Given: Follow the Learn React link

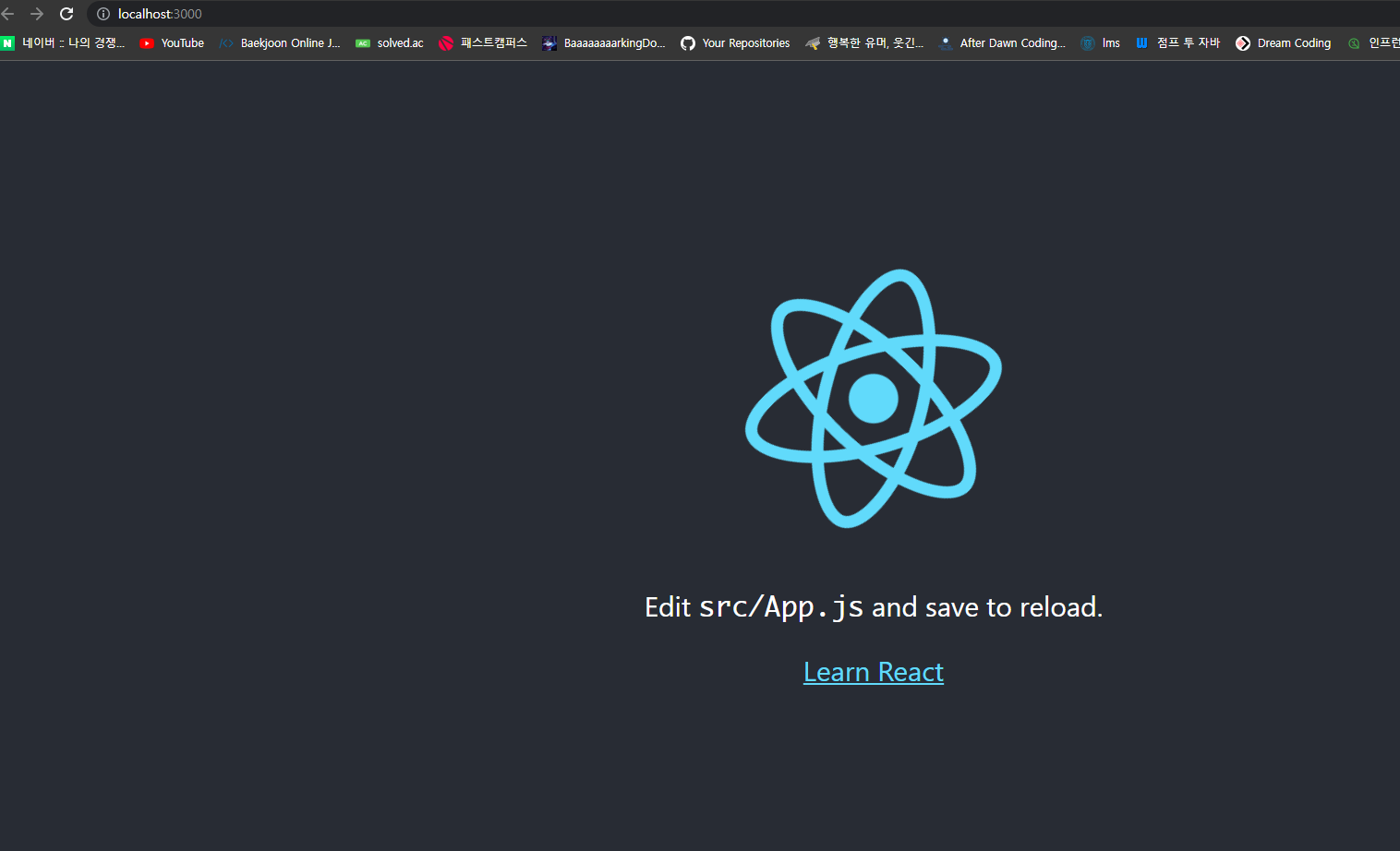Looking at the screenshot, I should 874,672.
